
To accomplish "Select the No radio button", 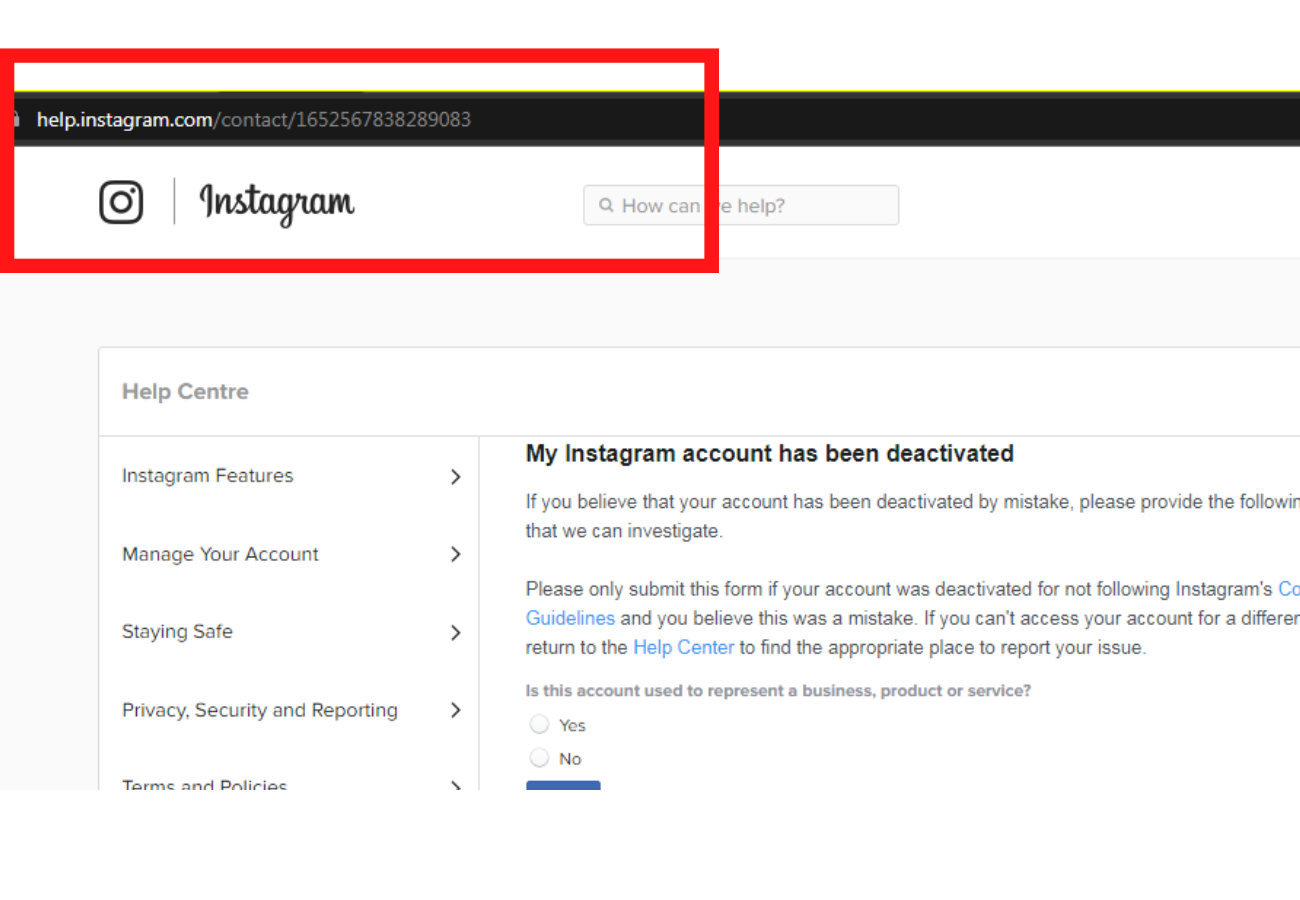I will [x=540, y=757].
